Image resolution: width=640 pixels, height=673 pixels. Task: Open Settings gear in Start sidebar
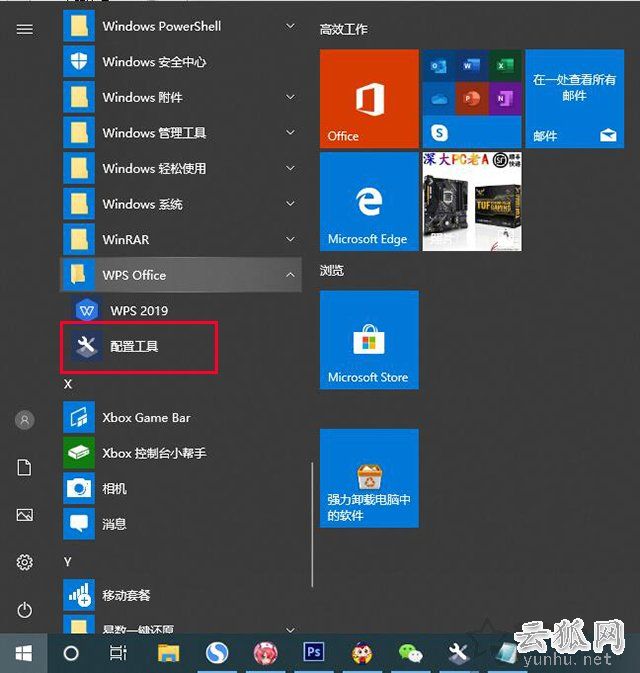tap(24, 562)
